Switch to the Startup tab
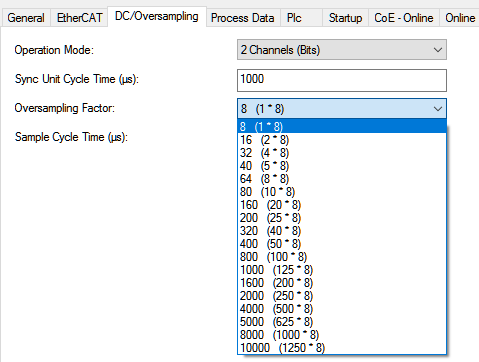 pyautogui.click(x=345, y=18)
